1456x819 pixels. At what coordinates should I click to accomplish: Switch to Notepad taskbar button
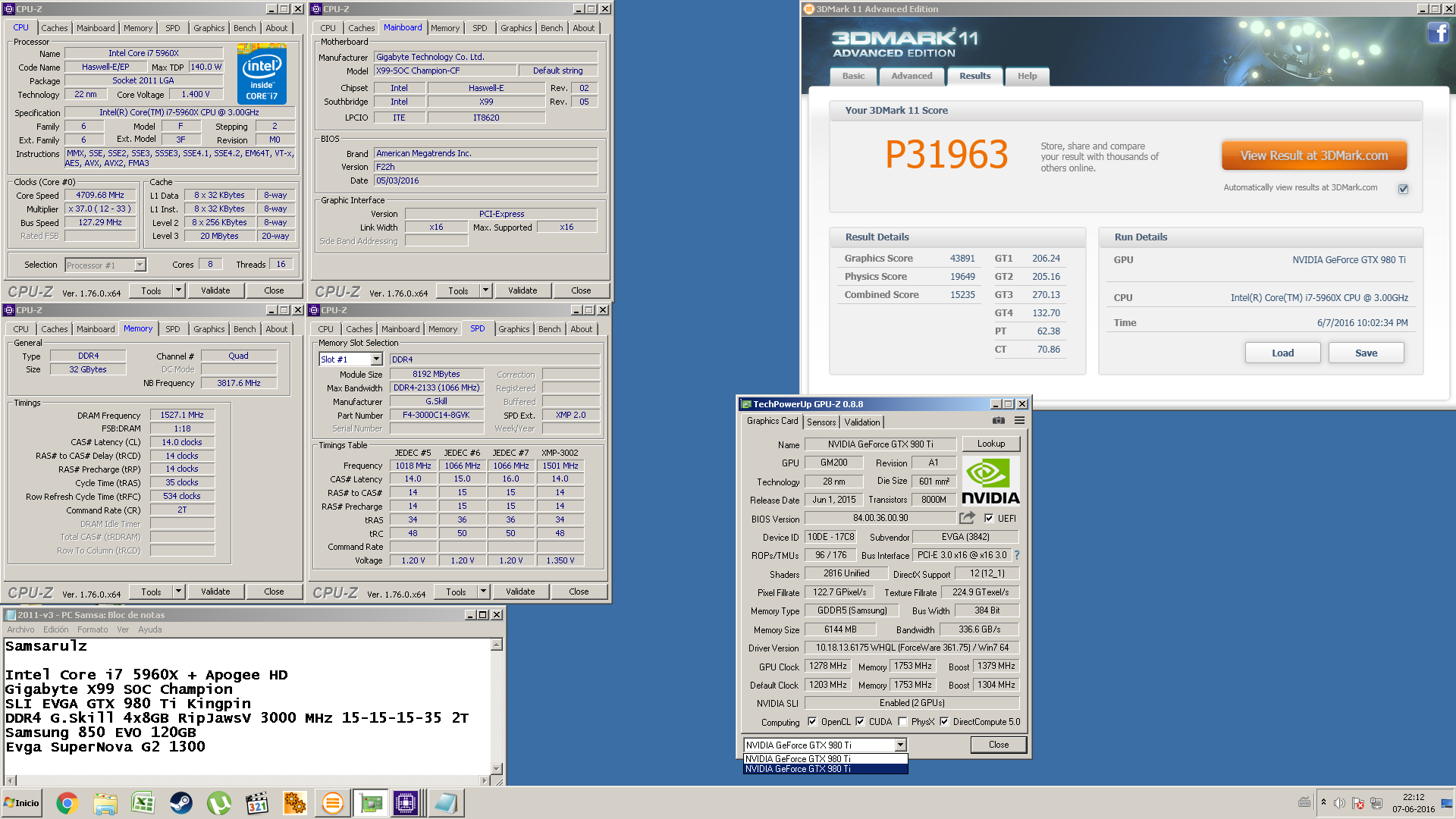pos(445,803)
